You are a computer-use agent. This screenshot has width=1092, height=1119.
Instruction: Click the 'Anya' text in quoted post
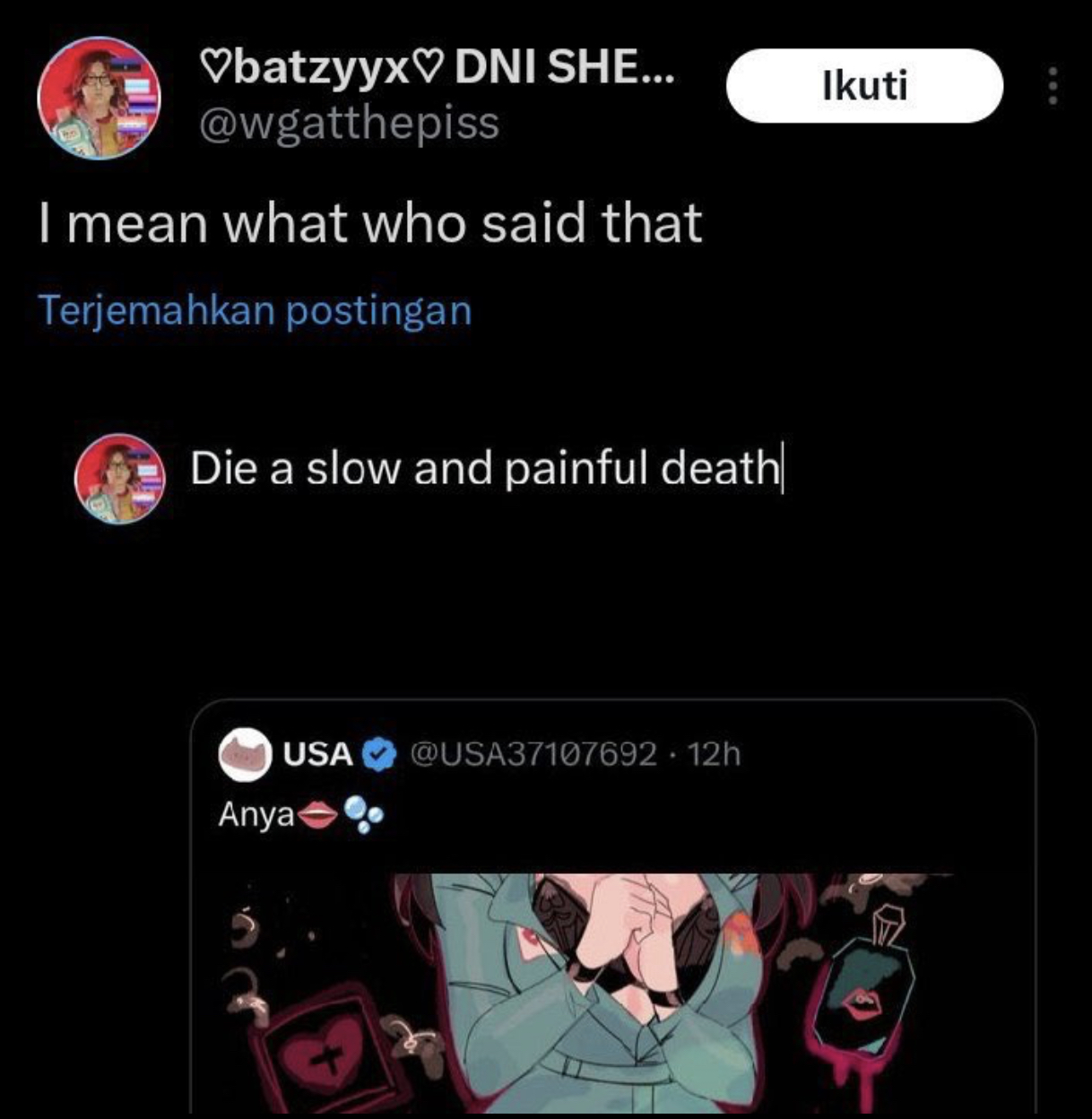256,816
